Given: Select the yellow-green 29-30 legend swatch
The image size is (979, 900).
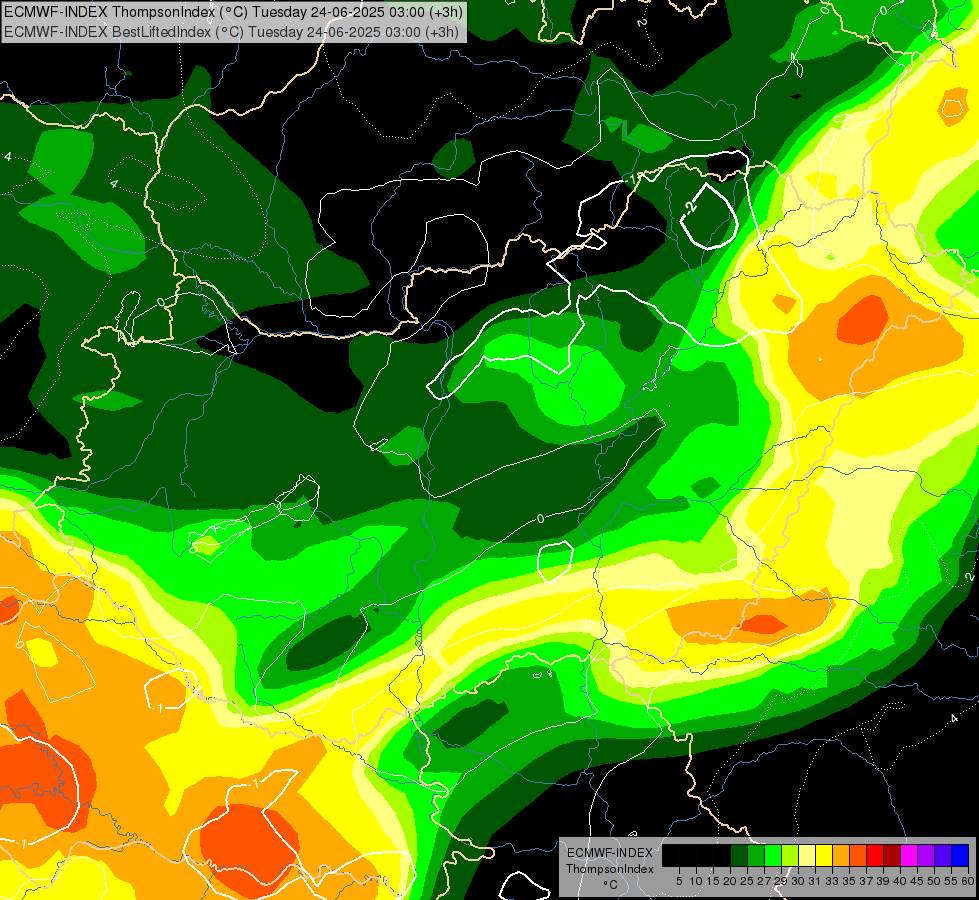Looking at the screenshot, I should click(x=790, y=855).
